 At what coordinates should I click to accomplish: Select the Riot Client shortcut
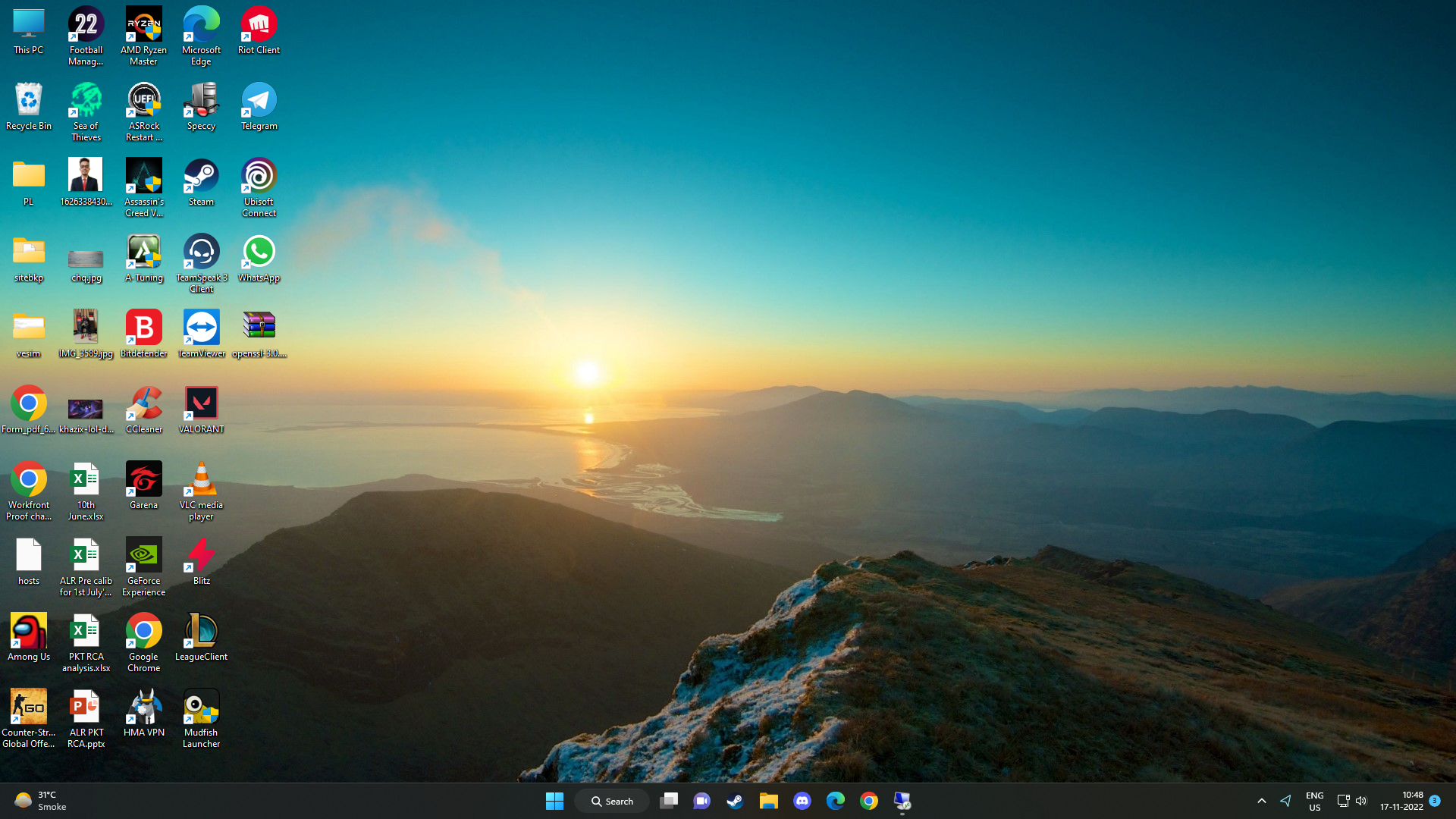259,32
